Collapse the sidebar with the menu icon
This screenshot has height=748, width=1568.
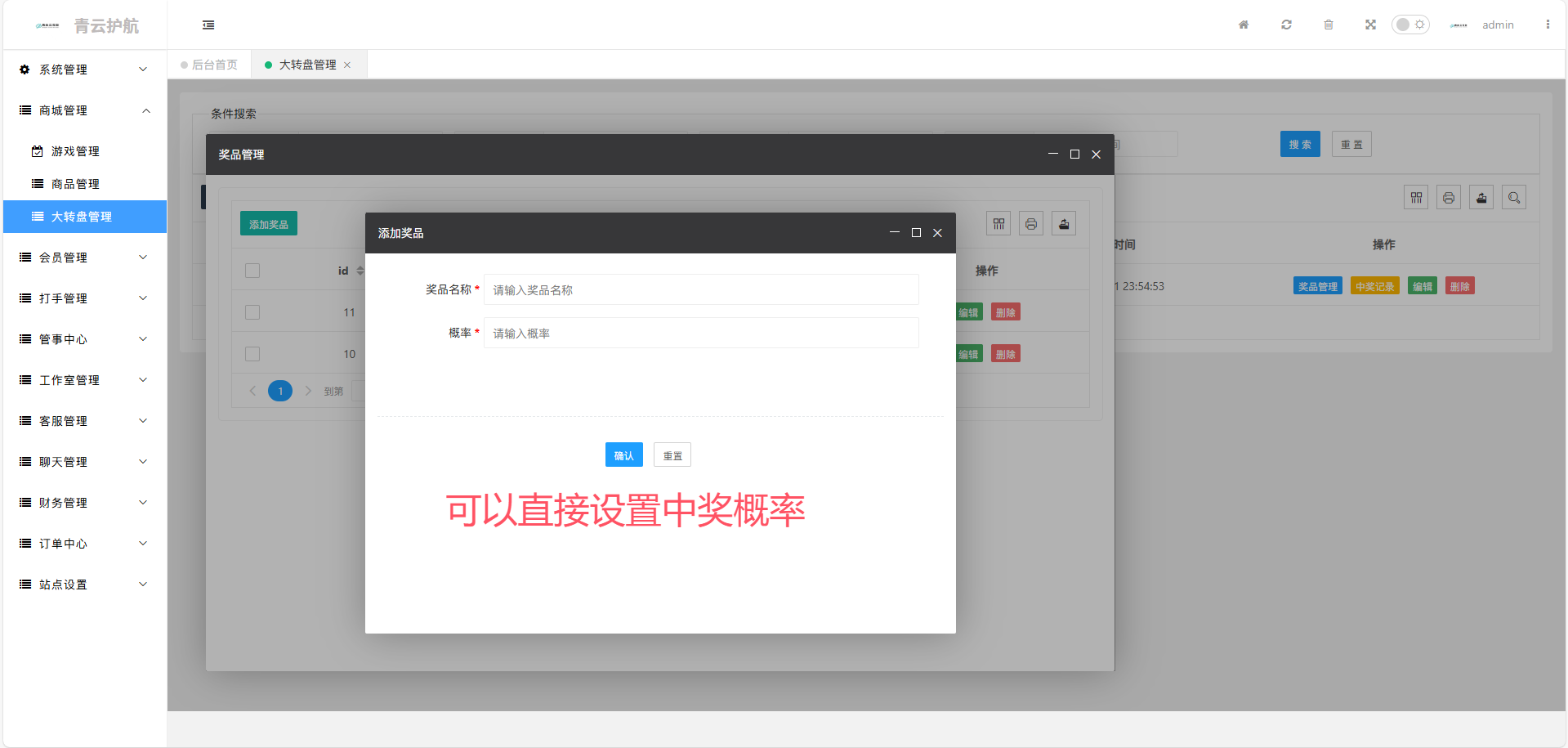pos(208,25)
